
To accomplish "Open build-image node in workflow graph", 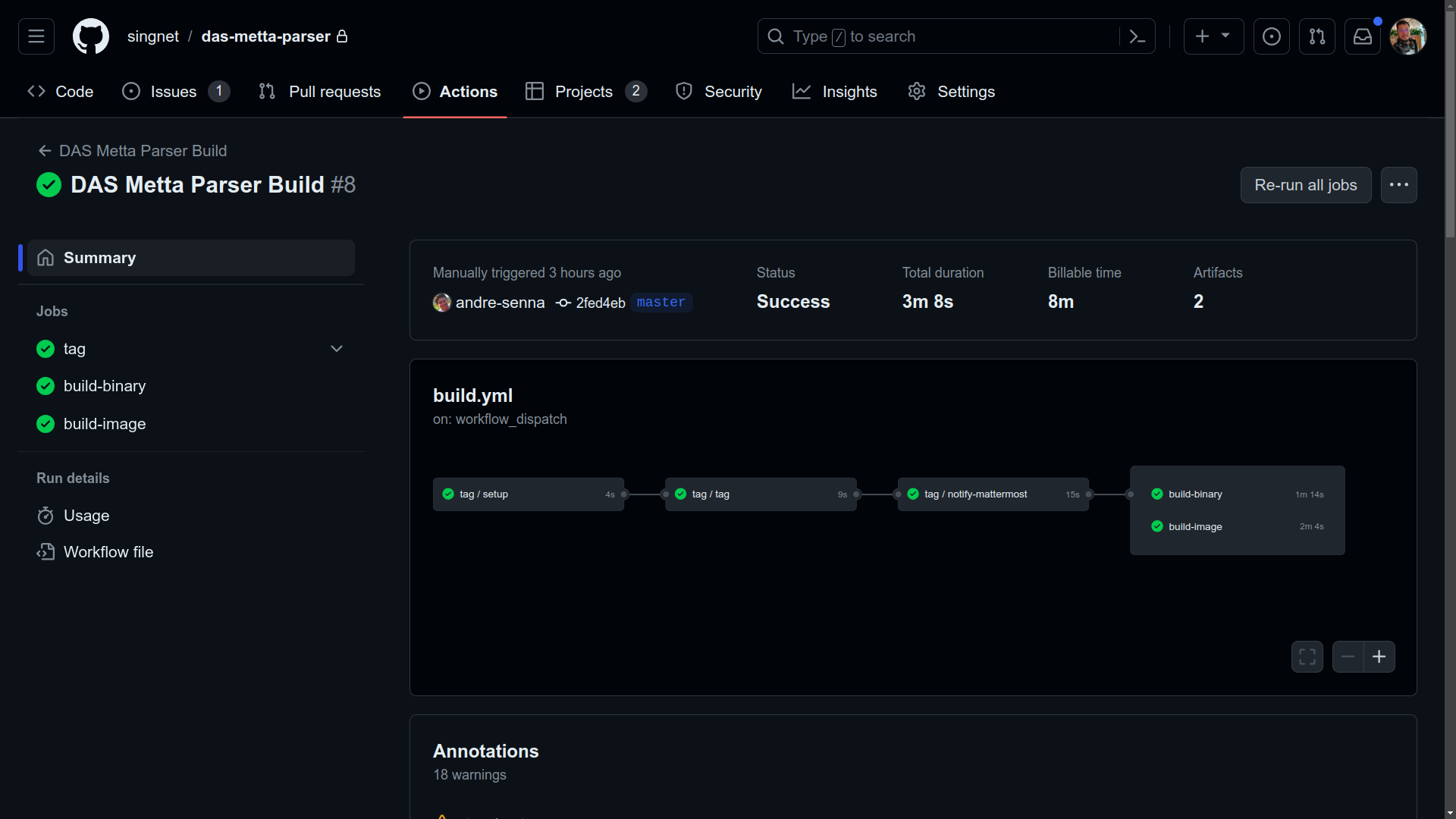I will (1238, 526).
